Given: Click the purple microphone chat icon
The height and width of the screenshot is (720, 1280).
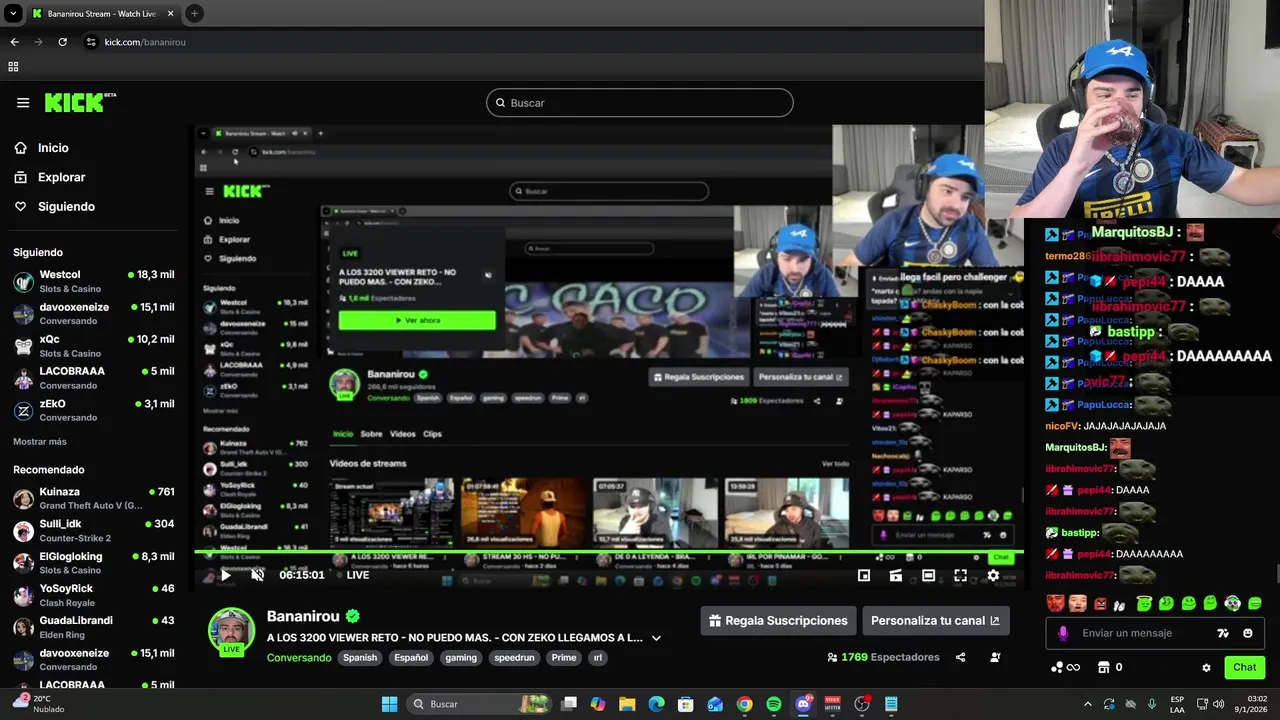Looking at the screenshot, I should pyautogui.click(x=1063, y=633).
